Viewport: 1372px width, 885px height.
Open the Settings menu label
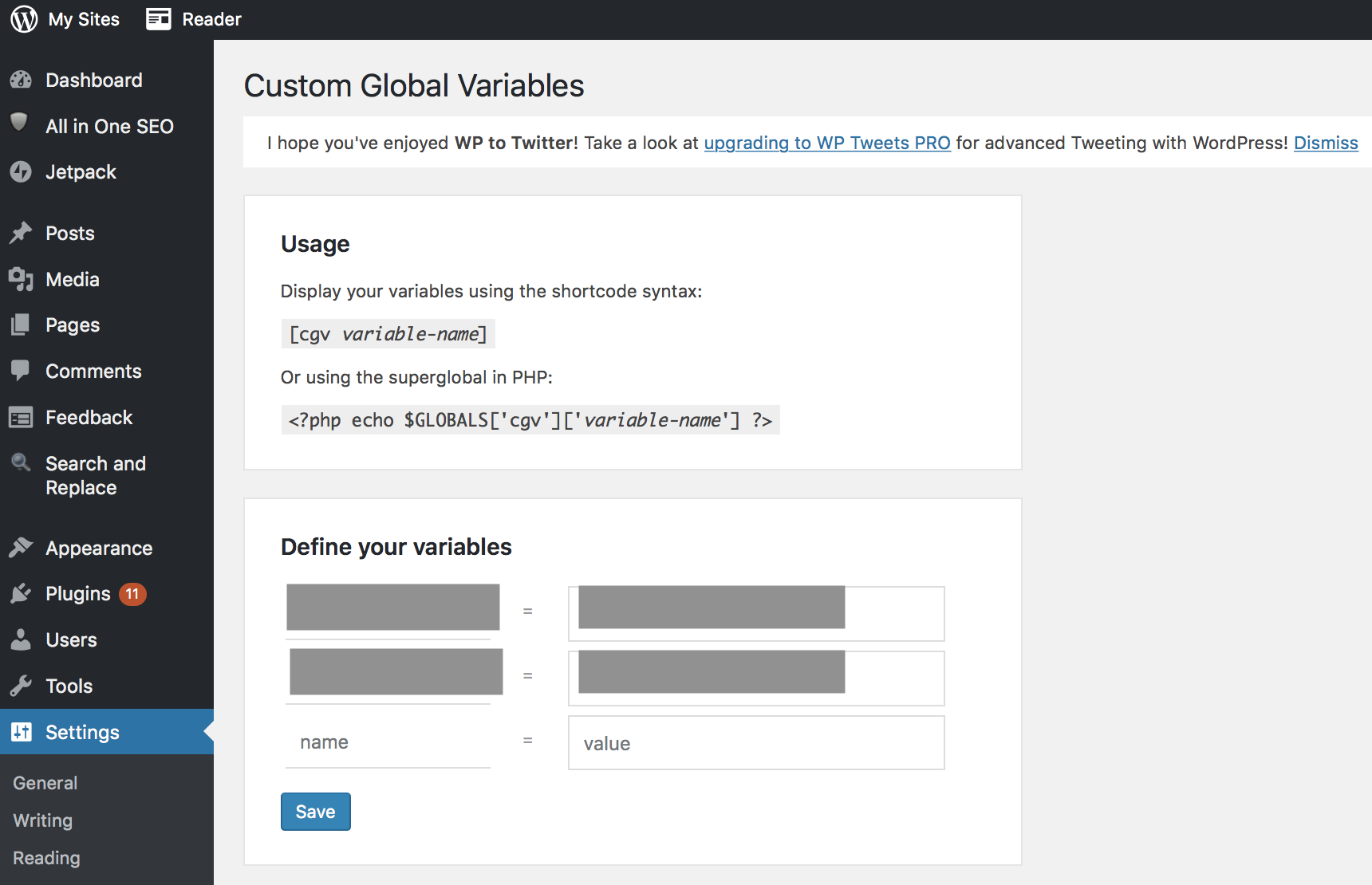coord(82,732)
